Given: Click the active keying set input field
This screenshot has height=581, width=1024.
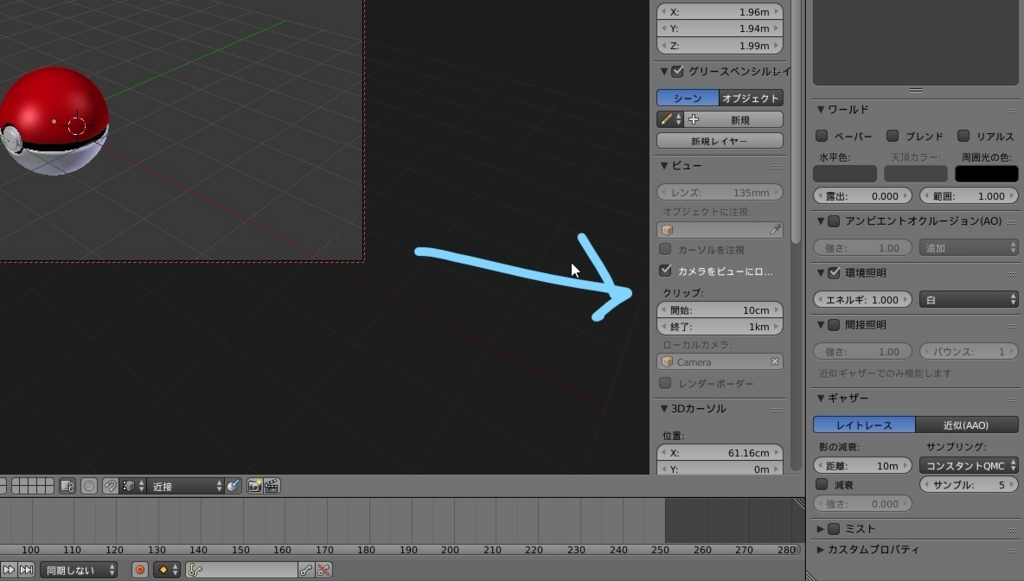Looking at the screenshot, I should (242, 570).
